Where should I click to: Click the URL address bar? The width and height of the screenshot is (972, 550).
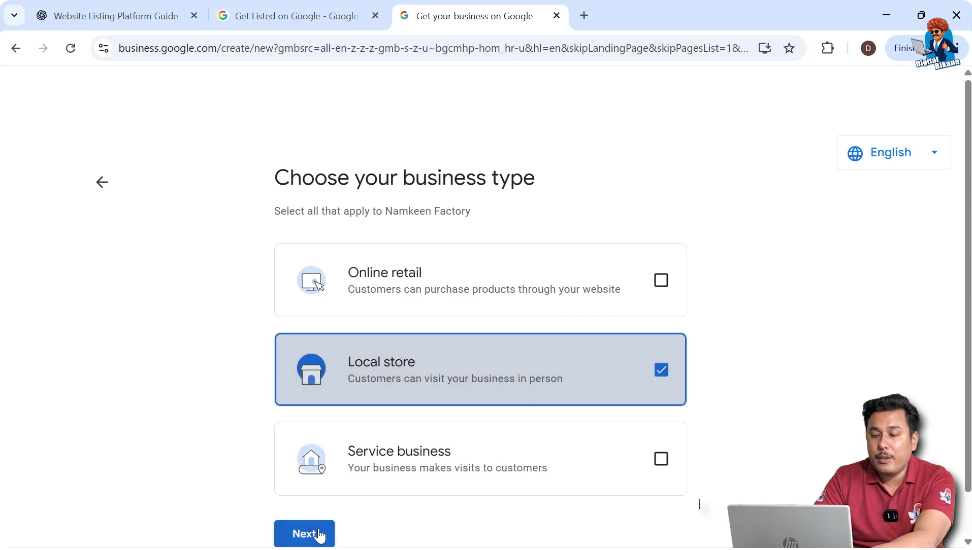pos(433,48)
